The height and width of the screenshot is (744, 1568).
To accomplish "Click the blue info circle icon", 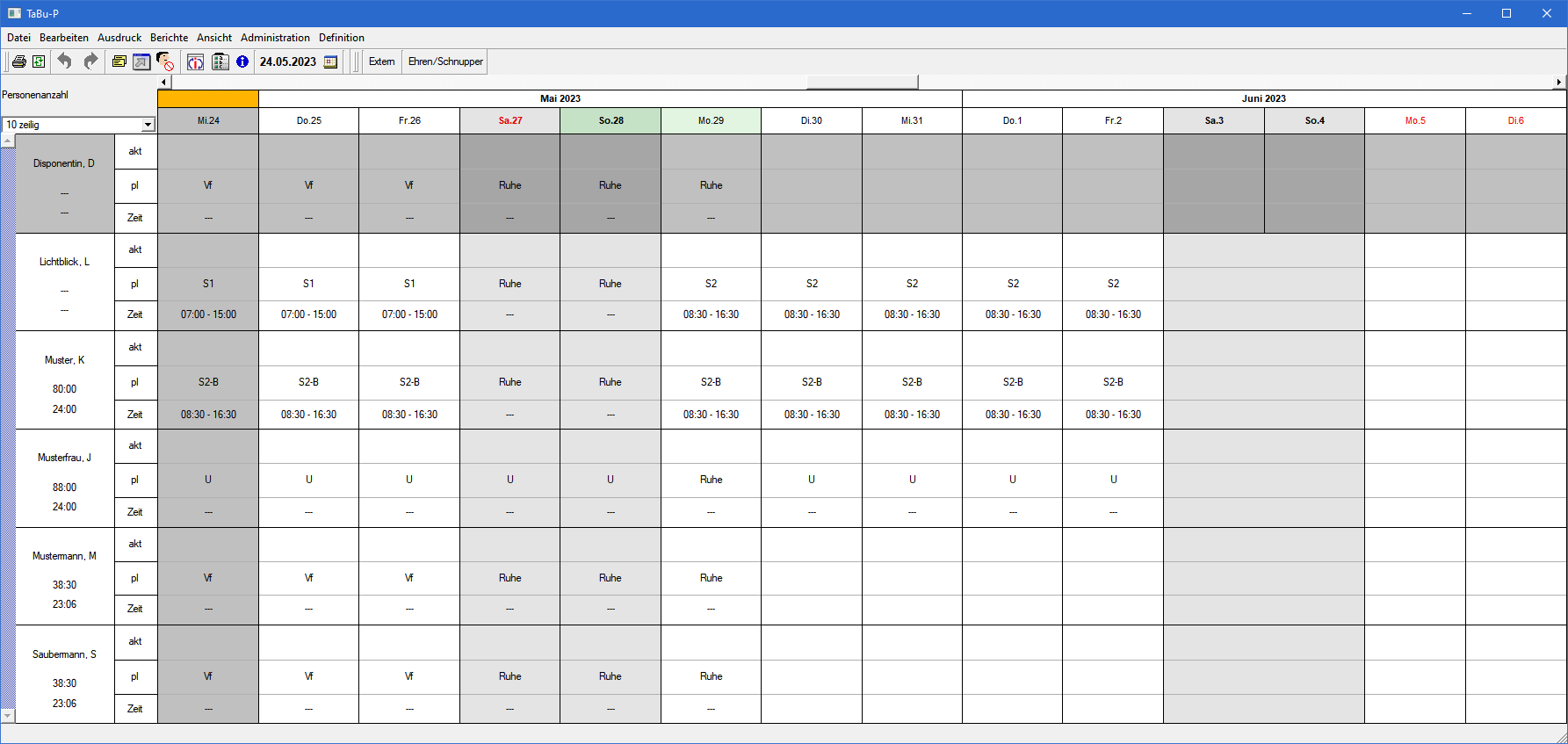I will [242, 61].
